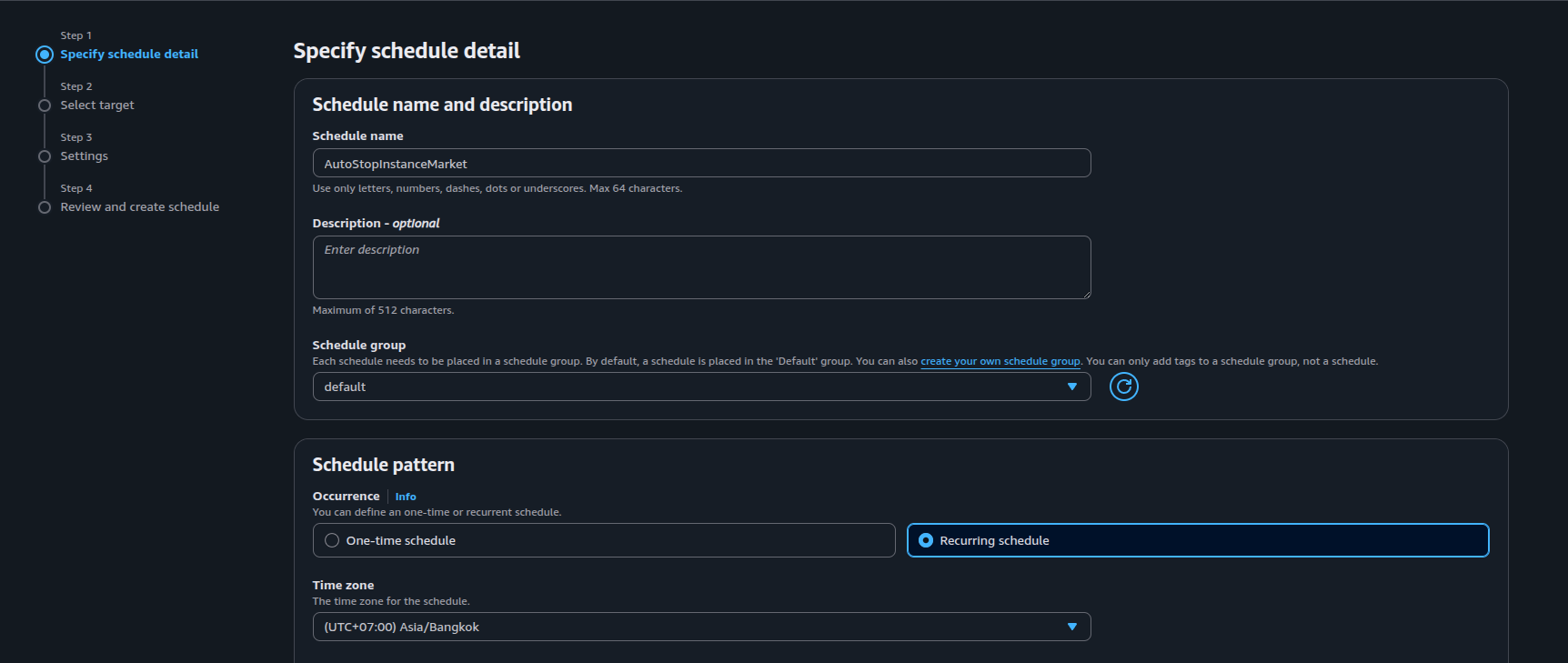Jump to Review and create schedule step
The width and height of the screenshot is (1568, 663).
(139, 207)
